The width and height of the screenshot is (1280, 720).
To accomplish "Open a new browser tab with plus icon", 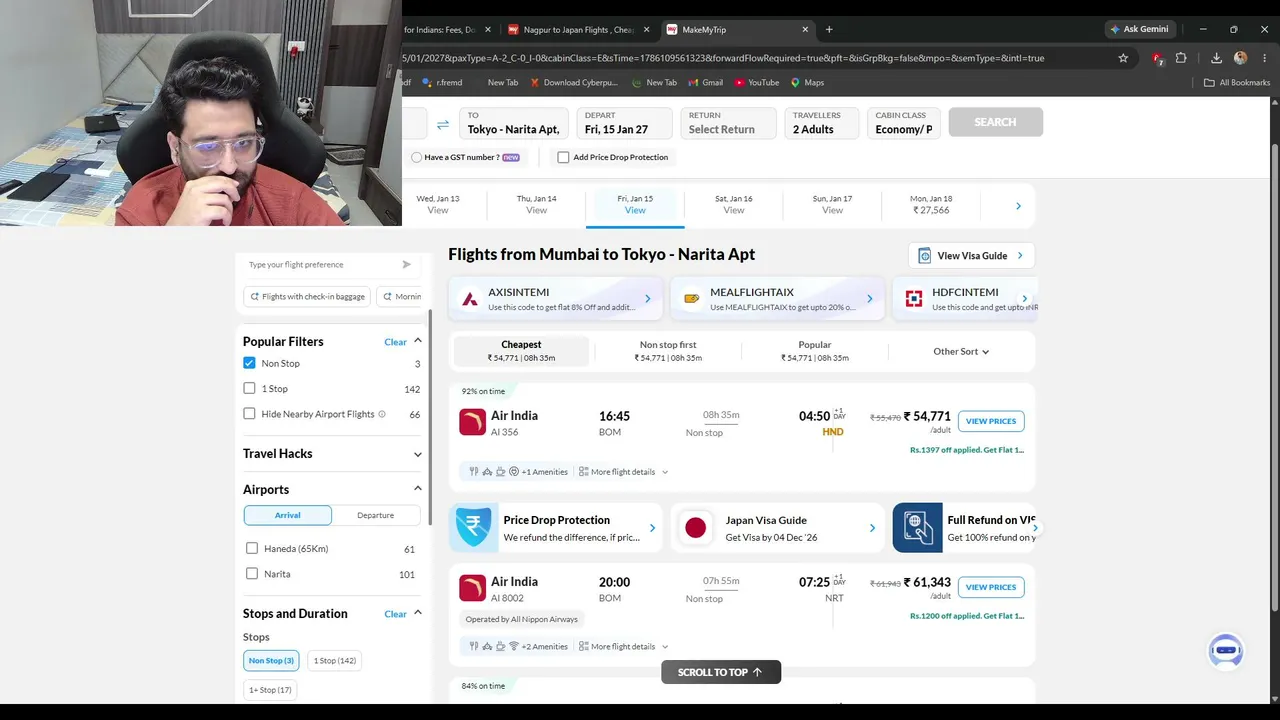I will click(829, 29).
